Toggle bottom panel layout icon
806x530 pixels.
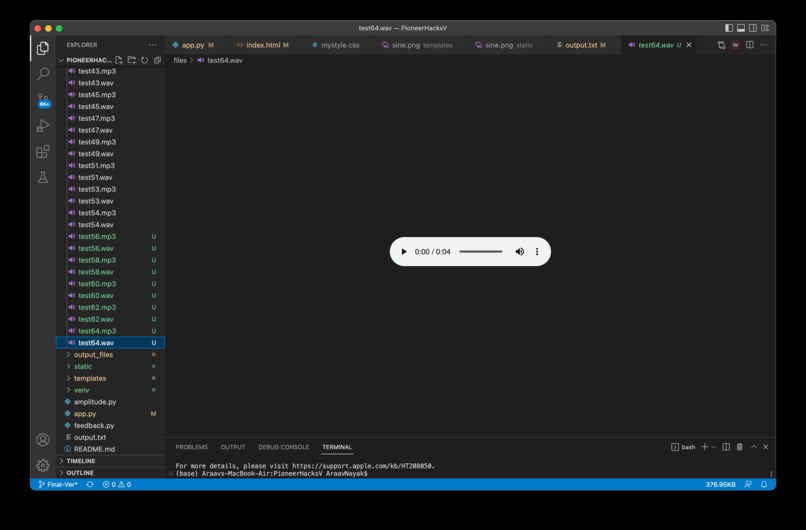(741, 28)
